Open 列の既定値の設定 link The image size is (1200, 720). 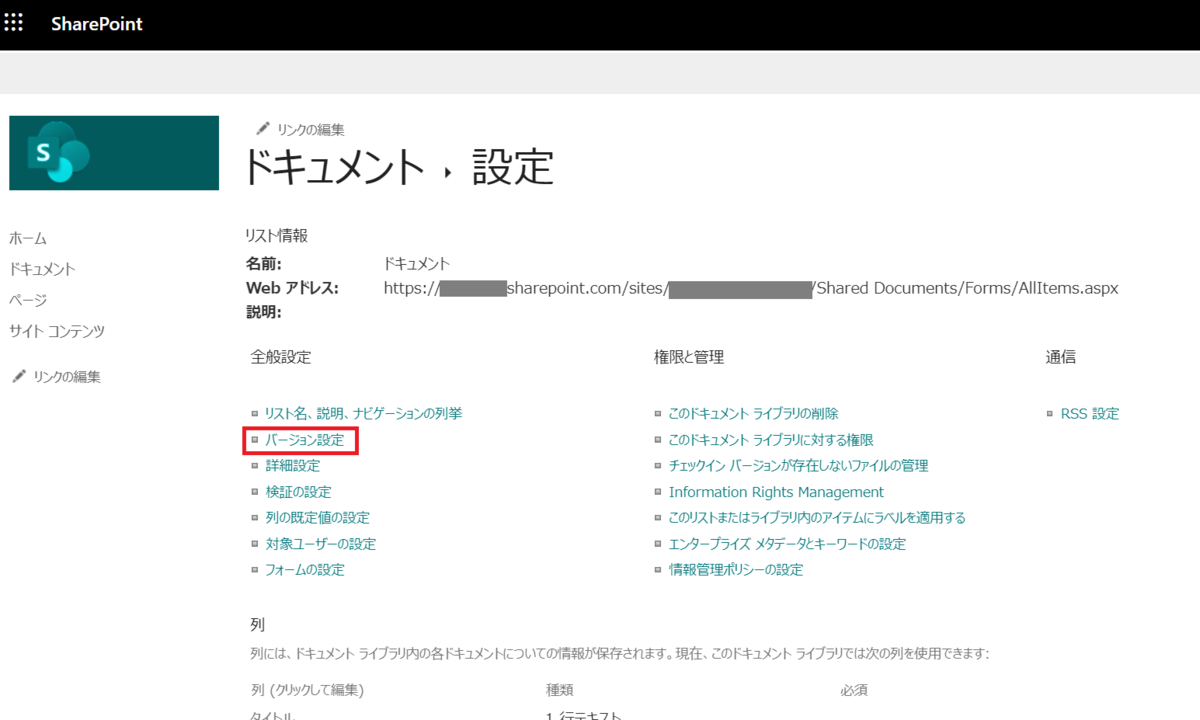317,518
